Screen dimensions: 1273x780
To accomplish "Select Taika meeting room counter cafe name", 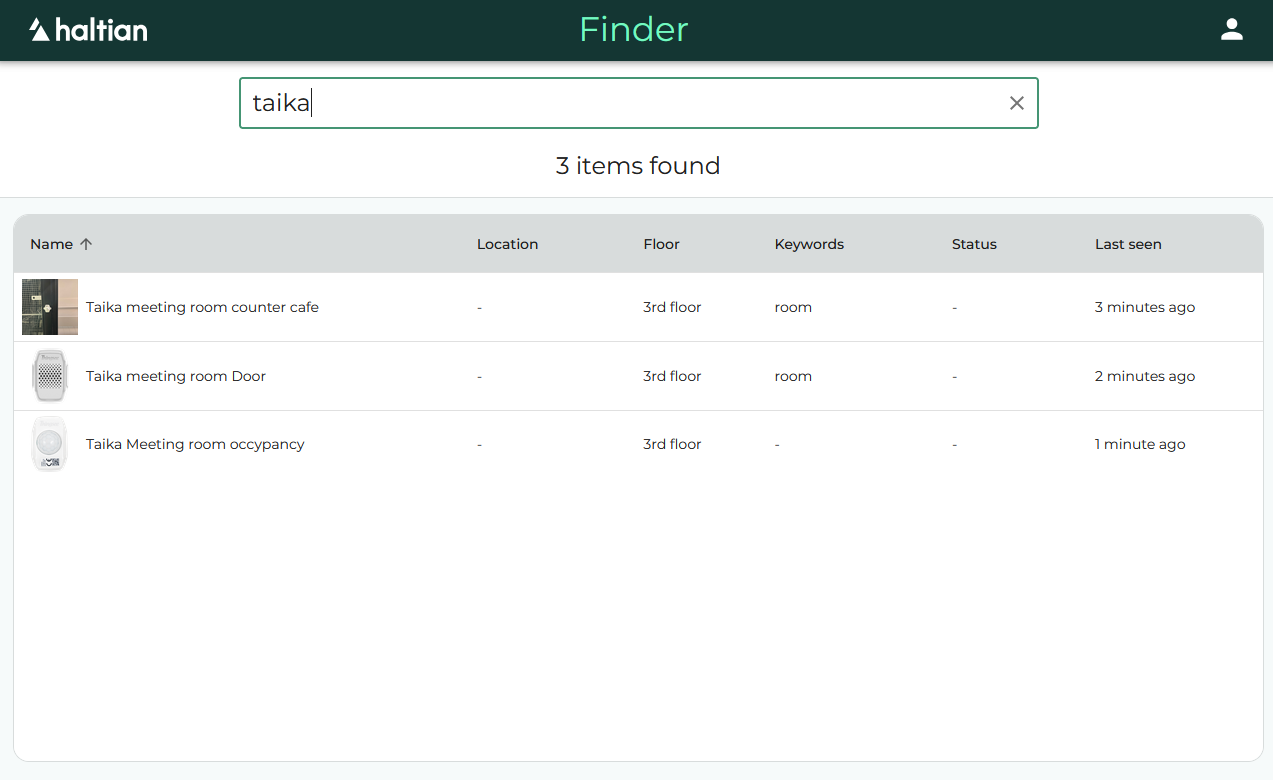I will 202,307.
